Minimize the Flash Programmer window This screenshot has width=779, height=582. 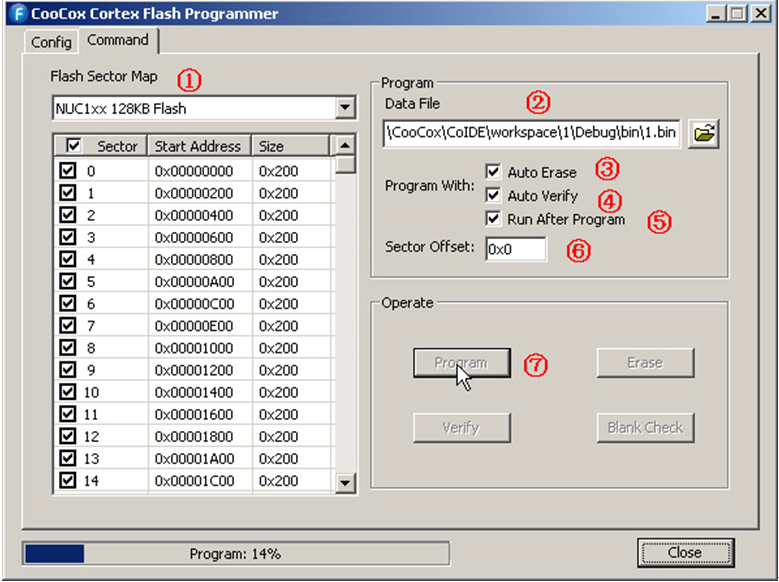pyautogui.click(x=716, y=13)
